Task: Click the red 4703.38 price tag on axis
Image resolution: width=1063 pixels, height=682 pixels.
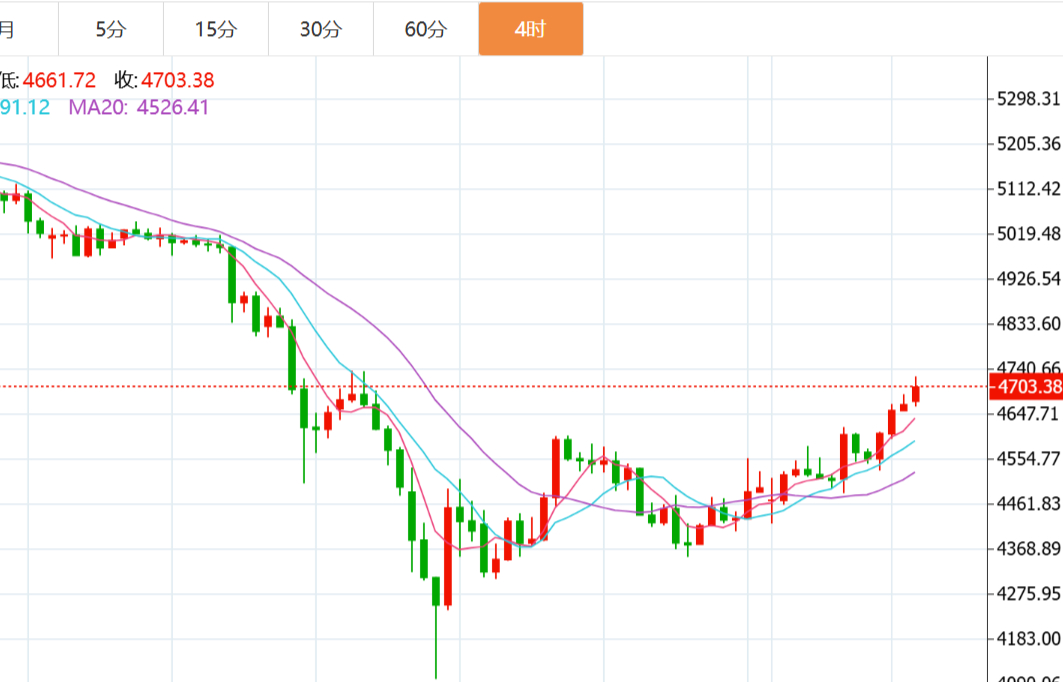Action: click(1023, 387)
